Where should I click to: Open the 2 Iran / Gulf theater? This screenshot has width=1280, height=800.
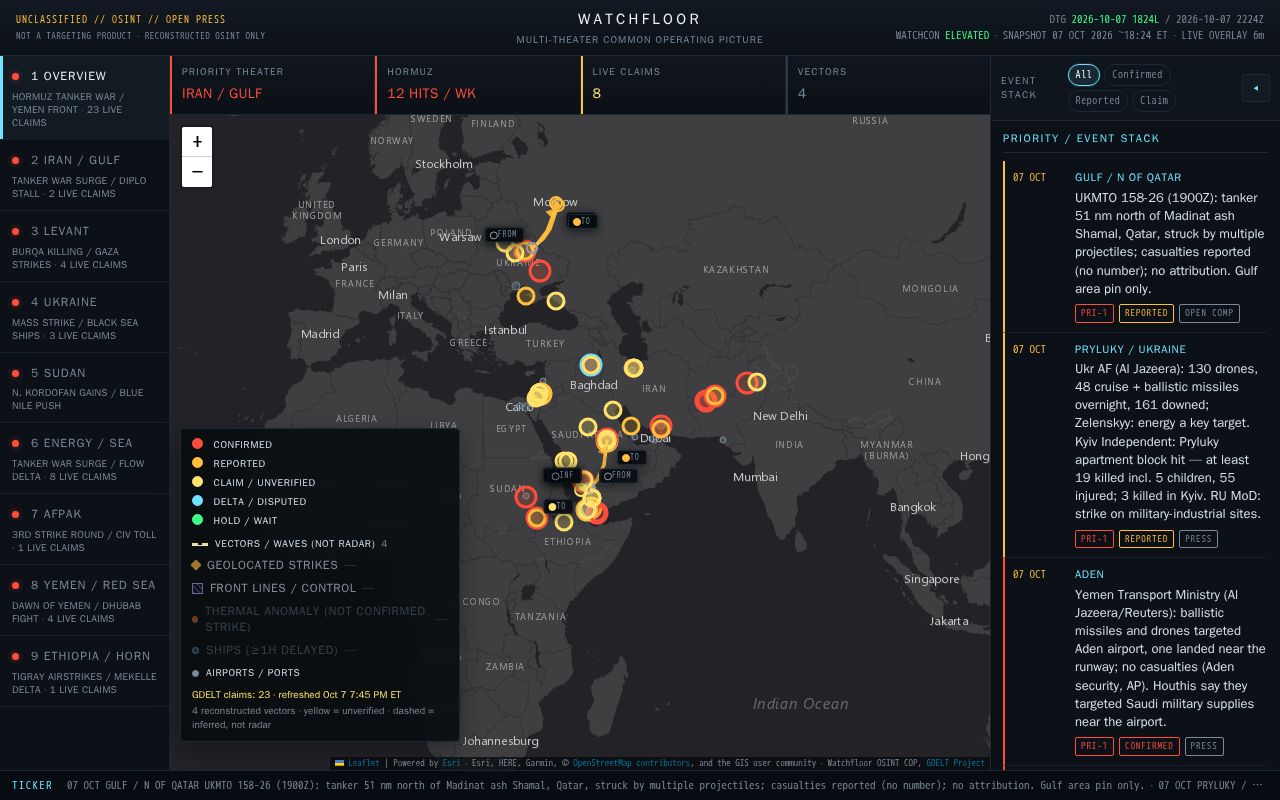point(85,176)
